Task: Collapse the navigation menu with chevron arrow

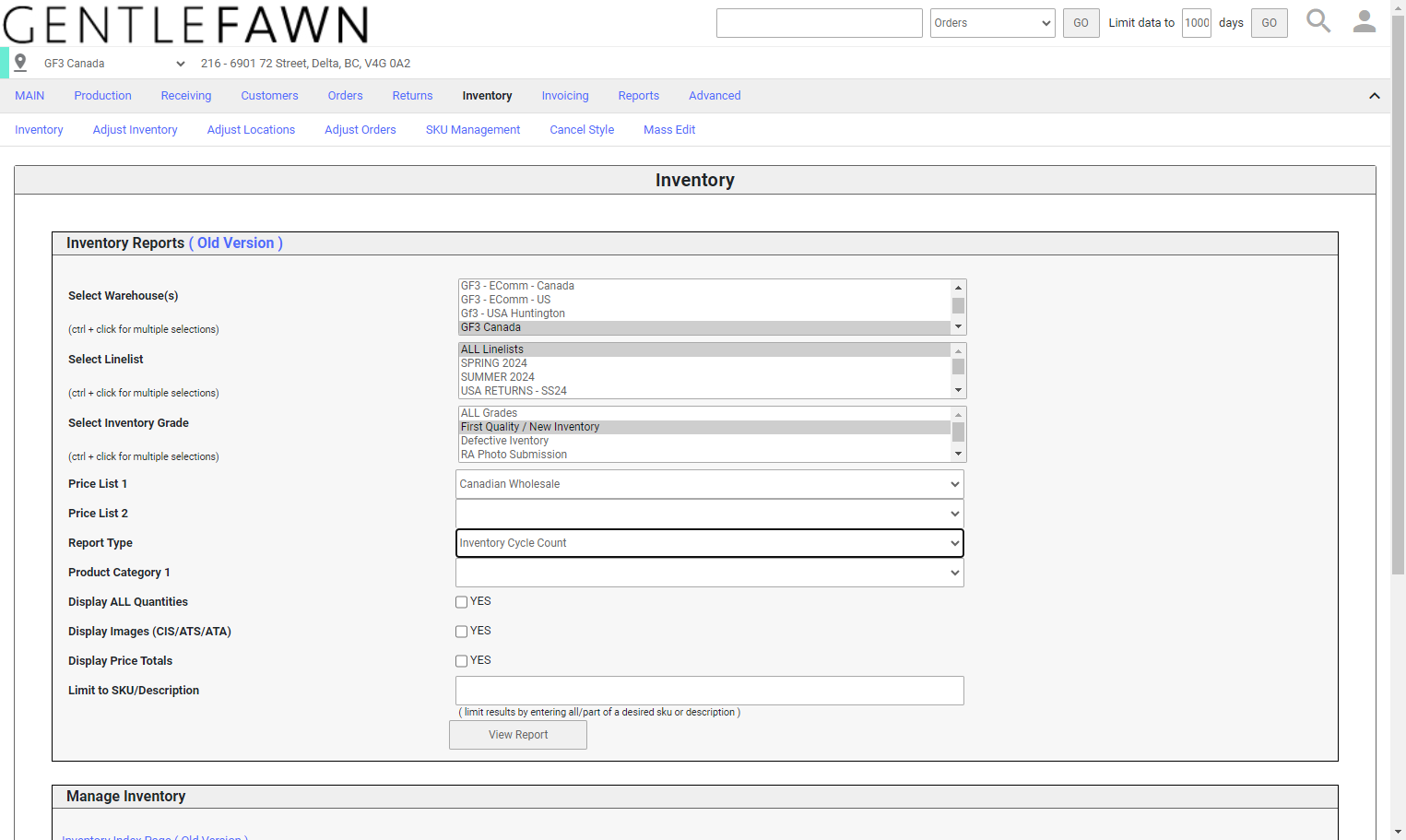Action: coord(1375,96)
